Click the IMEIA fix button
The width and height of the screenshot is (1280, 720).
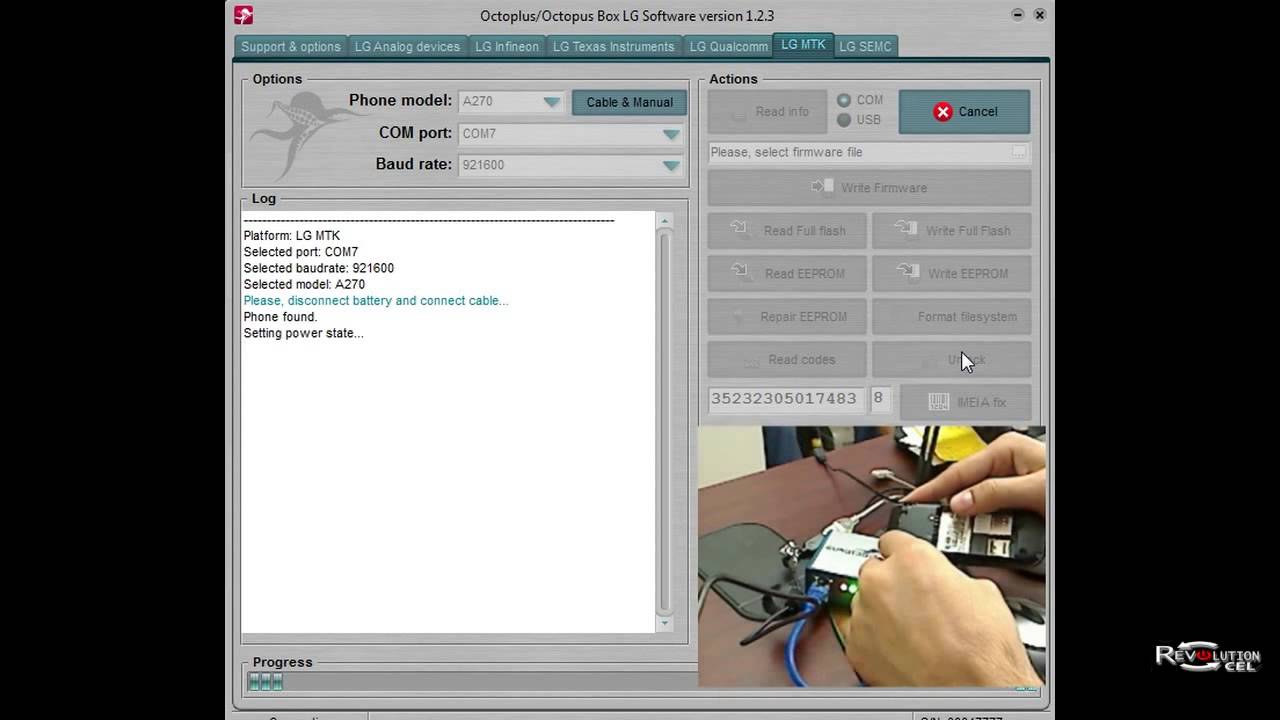coord(966,402)
